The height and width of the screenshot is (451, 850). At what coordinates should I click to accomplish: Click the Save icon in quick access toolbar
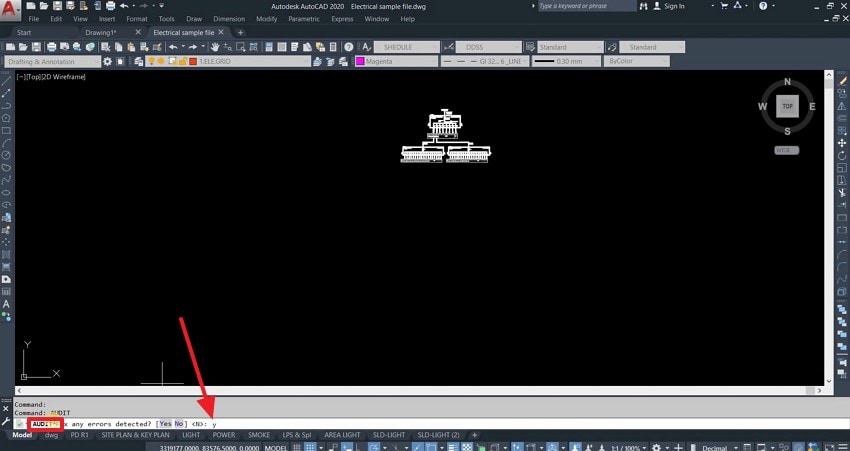(x=57, y=6)
